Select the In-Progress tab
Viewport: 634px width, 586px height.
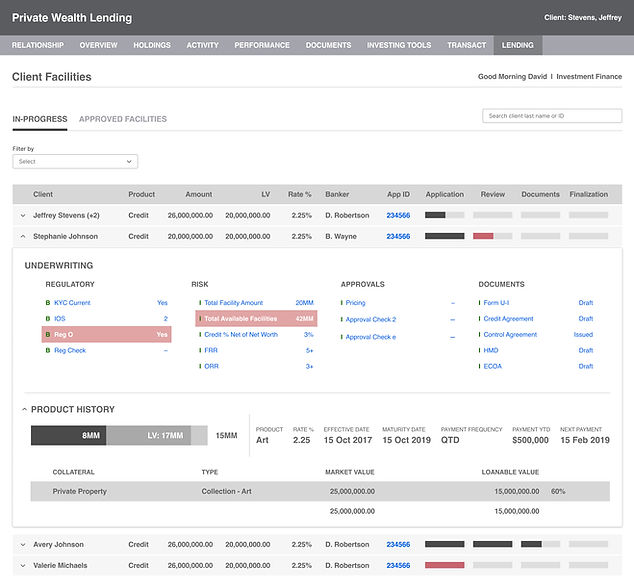(x=40, y=119)
